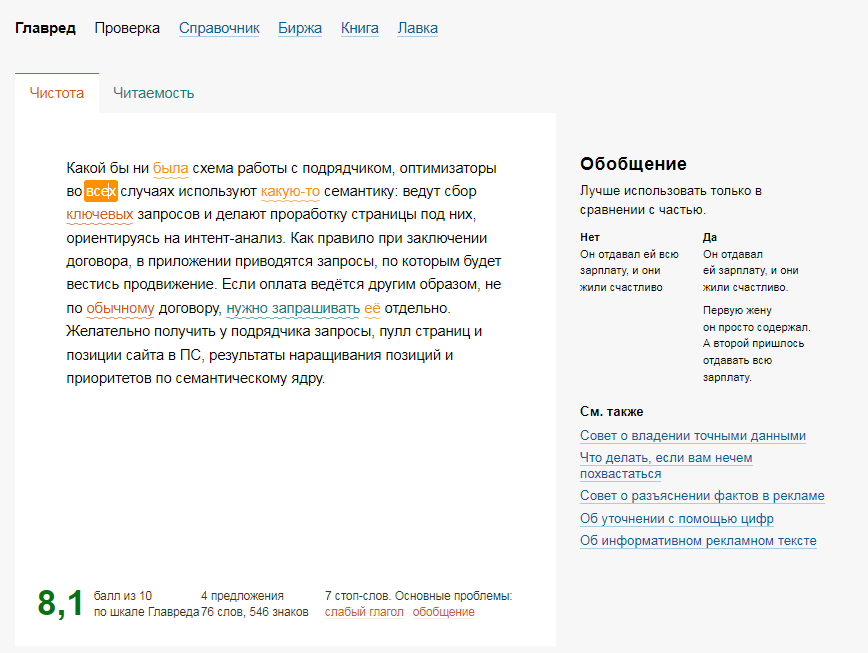
Task: Click underlined word "была" in text
Action: [x=171, y=168]
